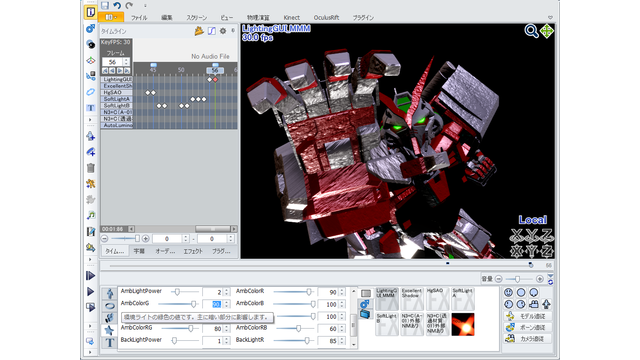Screen dimensions: 640x360
Task: Click the blue ring icon in left sidebar
Action: tap(91, 92)
